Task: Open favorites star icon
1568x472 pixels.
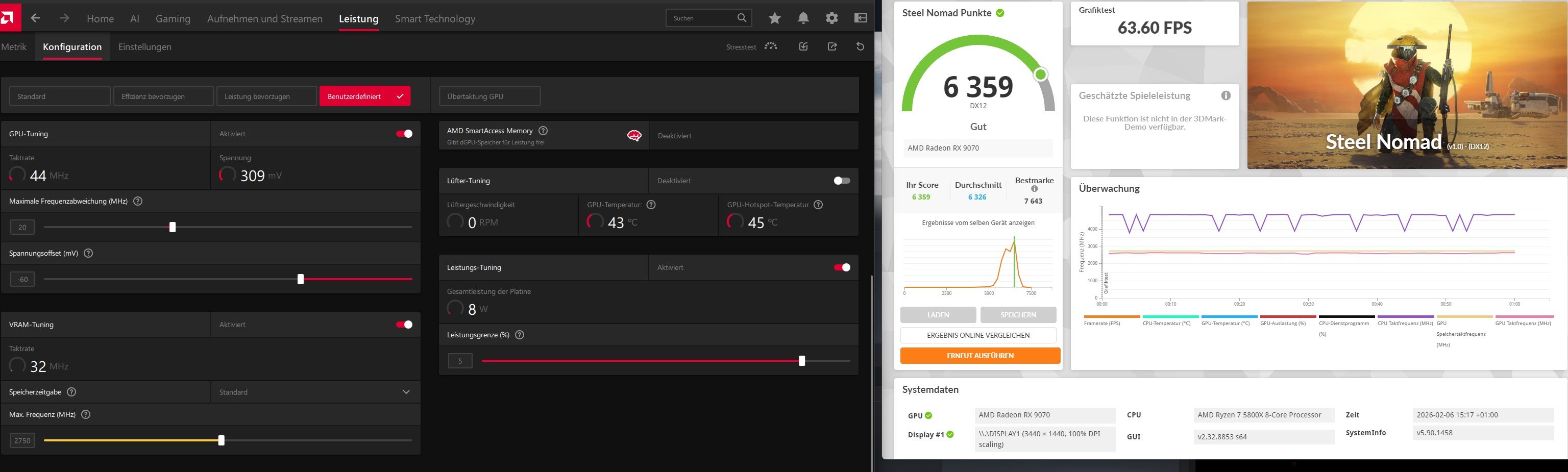Action: [x=774, y=18]
